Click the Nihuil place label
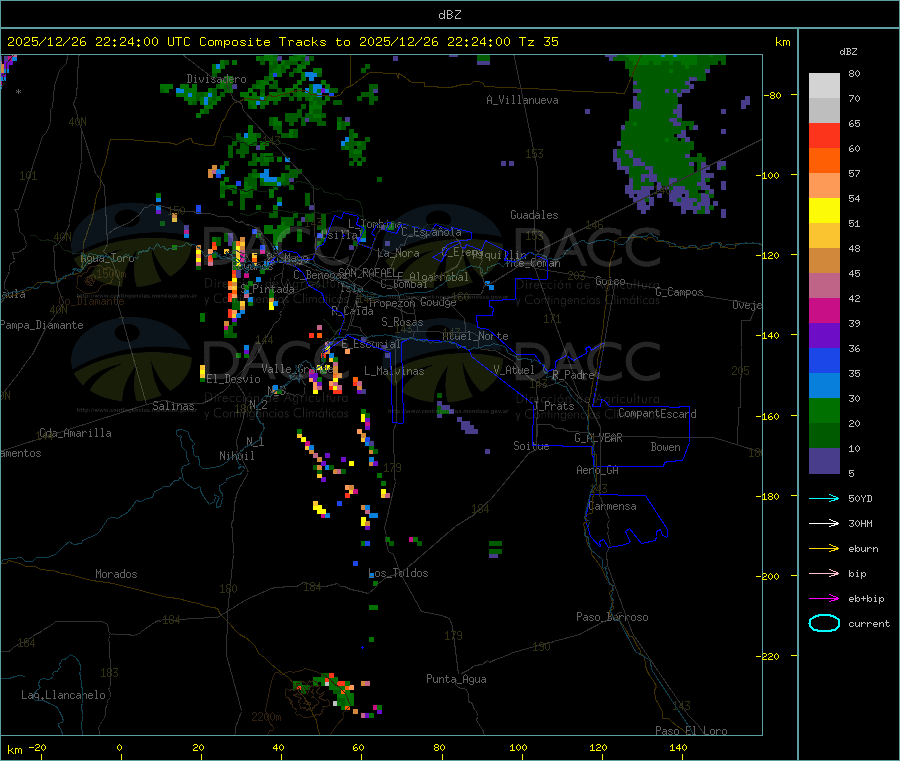Image resolution: width=900 pixels, height=761 pixels. 236,456
